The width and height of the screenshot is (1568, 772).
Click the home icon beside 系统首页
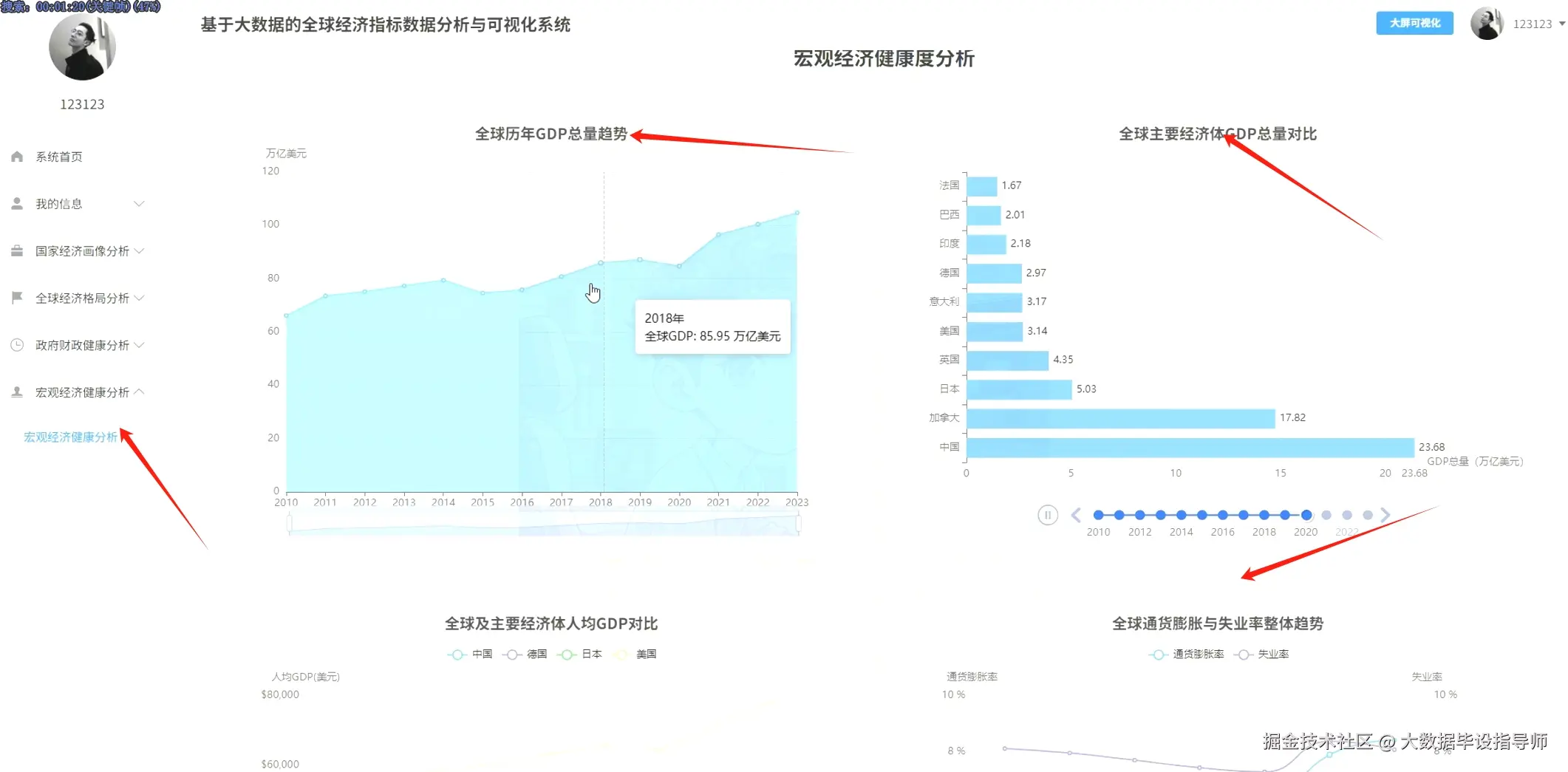[x=16, y=156]
